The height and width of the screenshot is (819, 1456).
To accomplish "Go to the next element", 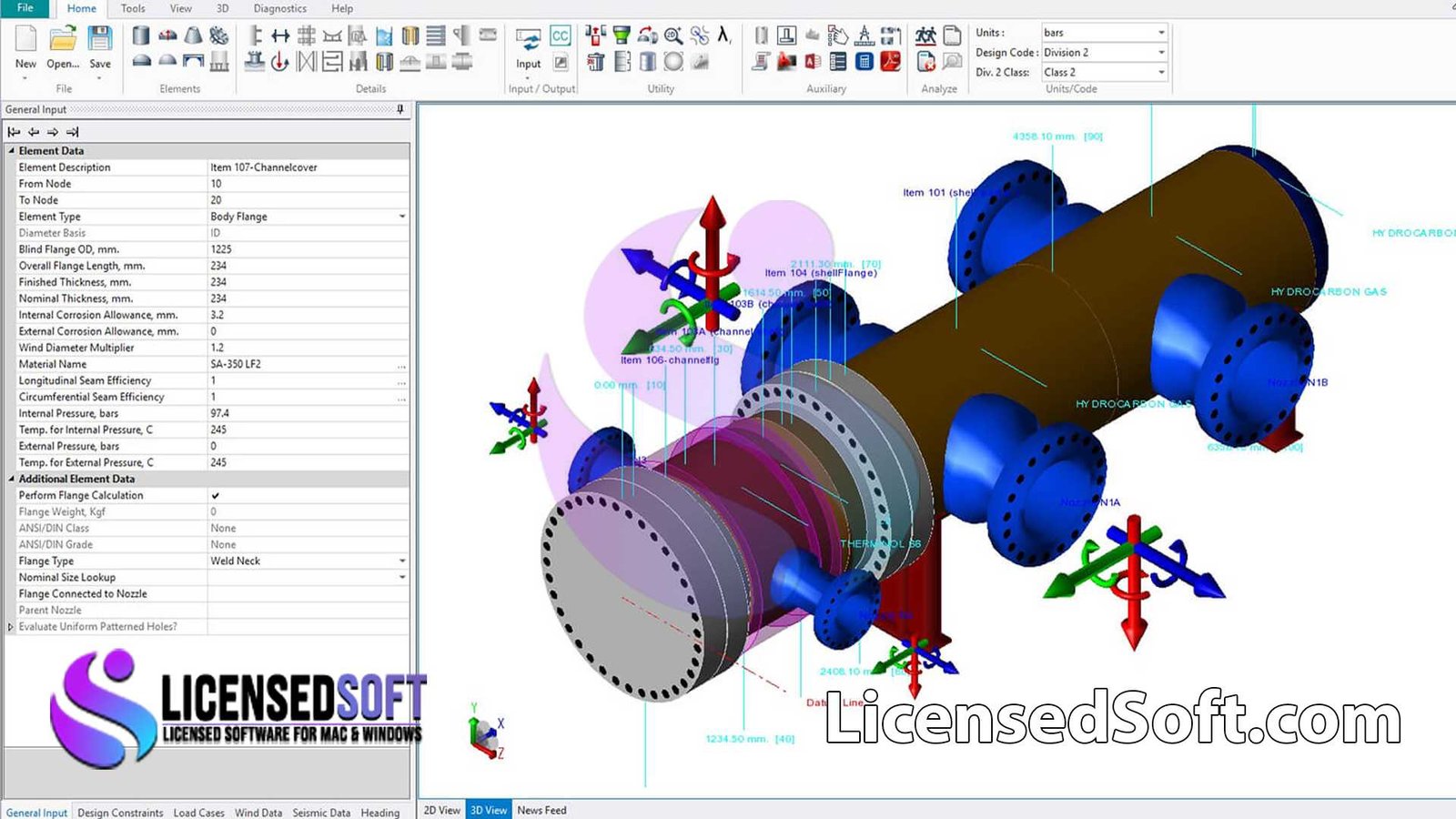I will click(x=53, y=132).
